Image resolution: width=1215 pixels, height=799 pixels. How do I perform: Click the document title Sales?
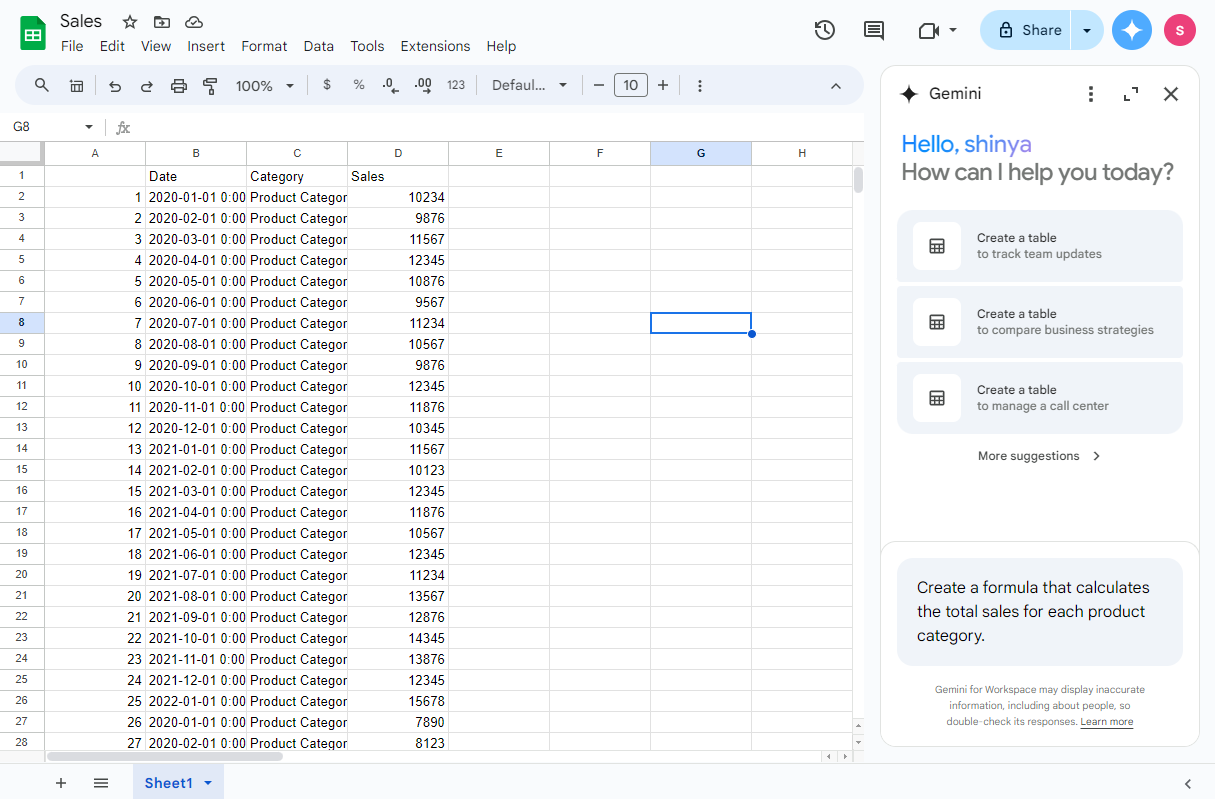pyautogui.click(x=81, y=21)
